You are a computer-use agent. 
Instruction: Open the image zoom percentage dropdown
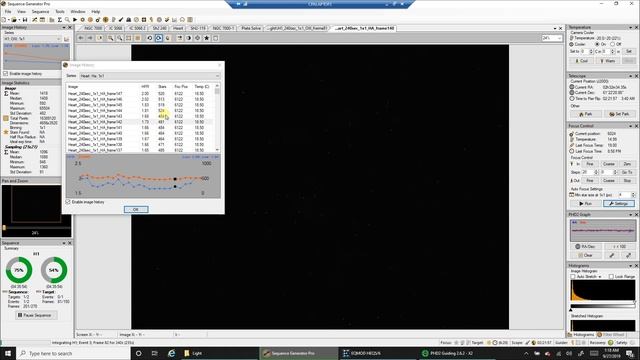[552, 38]
